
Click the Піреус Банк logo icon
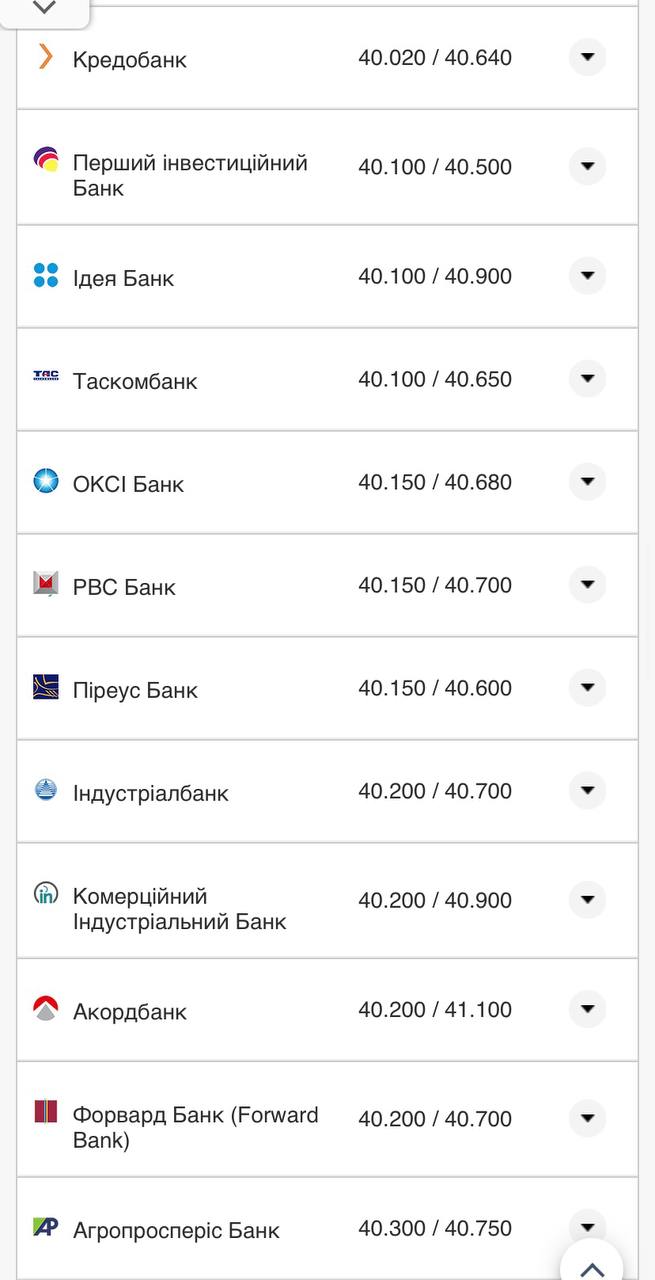tap(44, 687)
